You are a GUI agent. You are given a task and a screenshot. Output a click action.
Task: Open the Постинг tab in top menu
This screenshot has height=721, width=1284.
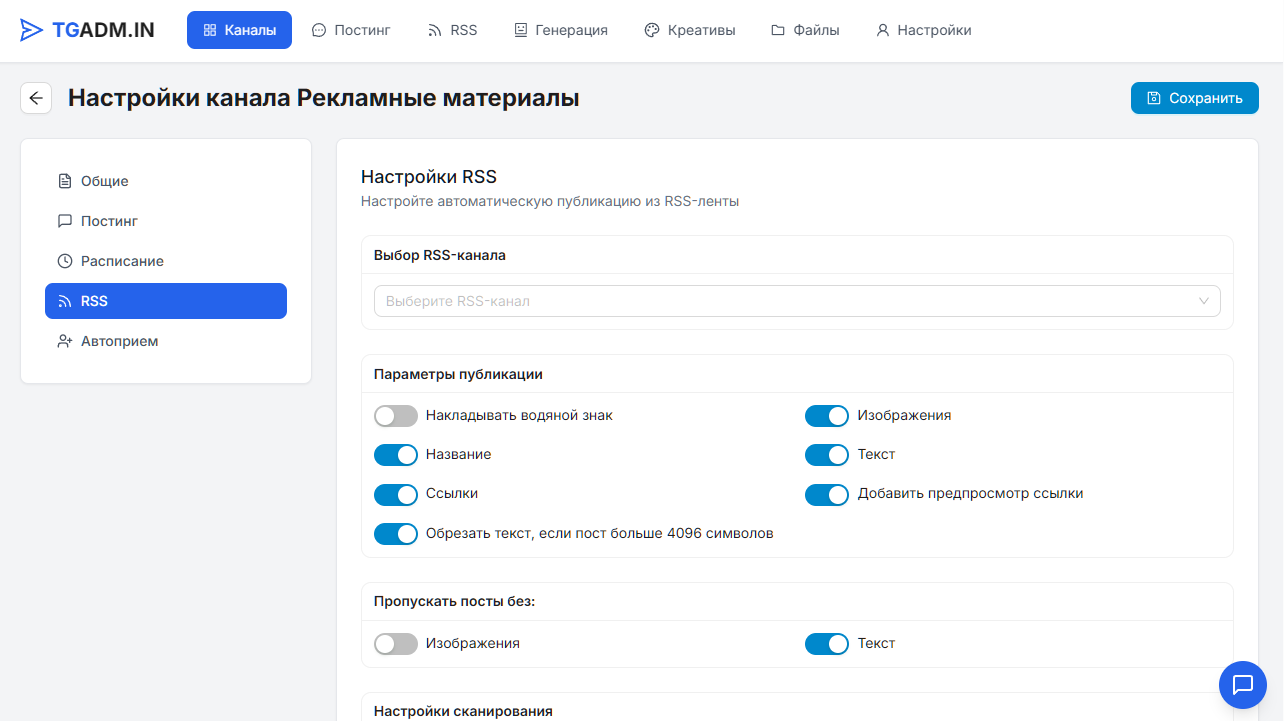click(350, 30)
